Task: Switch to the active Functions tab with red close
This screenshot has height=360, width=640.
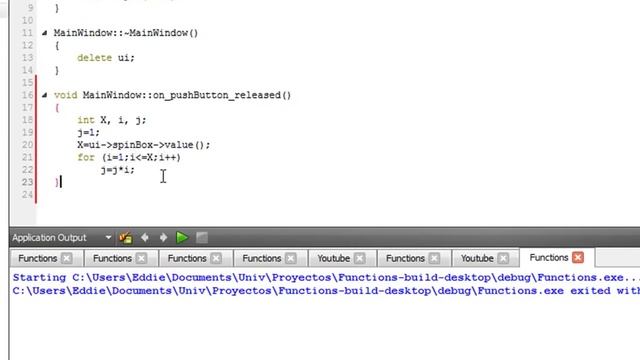Action: [x=549, y=258]
